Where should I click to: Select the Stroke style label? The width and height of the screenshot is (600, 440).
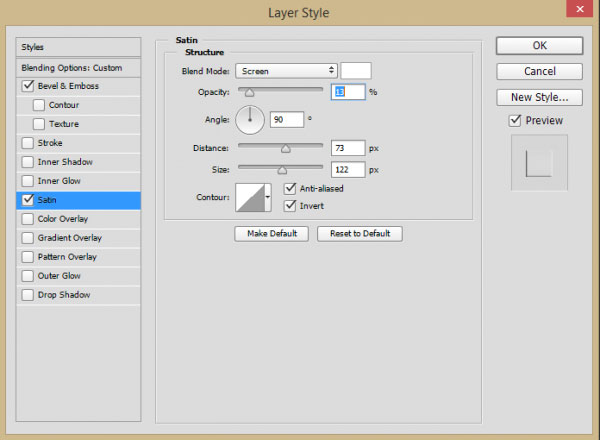click(50, 143)
